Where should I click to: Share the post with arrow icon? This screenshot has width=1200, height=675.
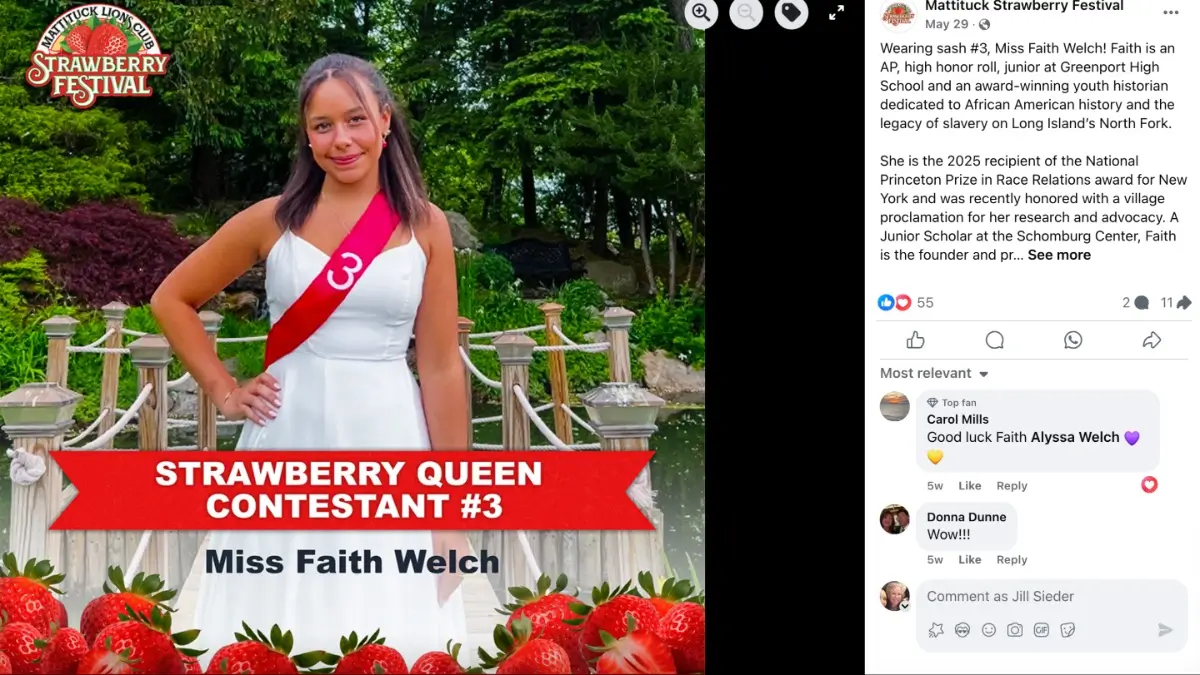pos(1151,340)
